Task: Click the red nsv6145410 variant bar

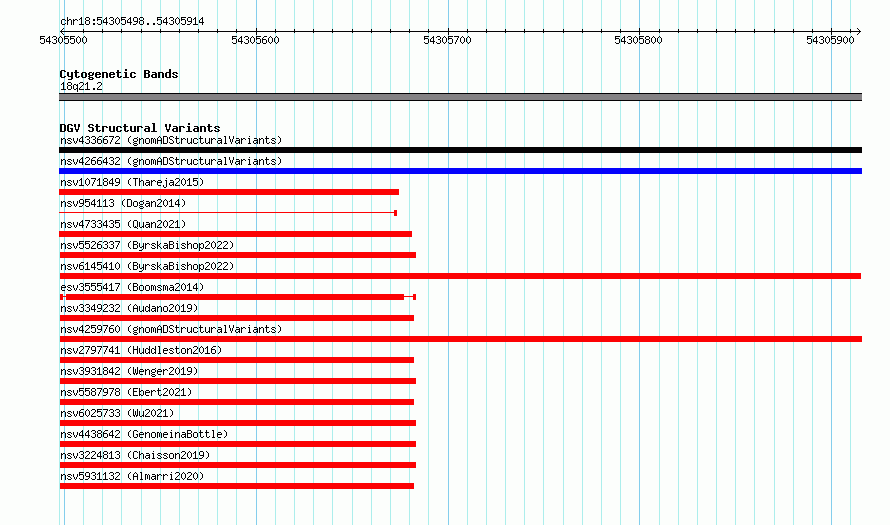Action: tap(460, 276)
